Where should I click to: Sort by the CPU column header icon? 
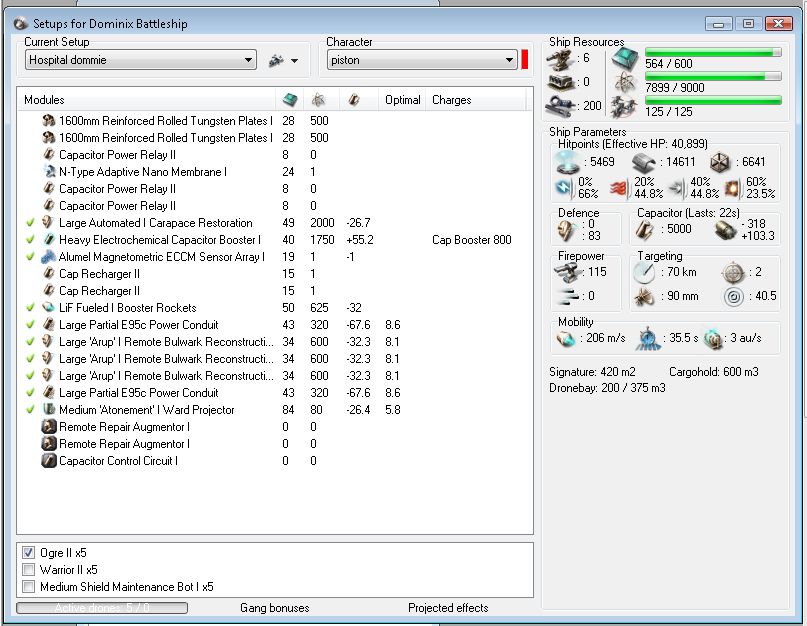(290, 100)
